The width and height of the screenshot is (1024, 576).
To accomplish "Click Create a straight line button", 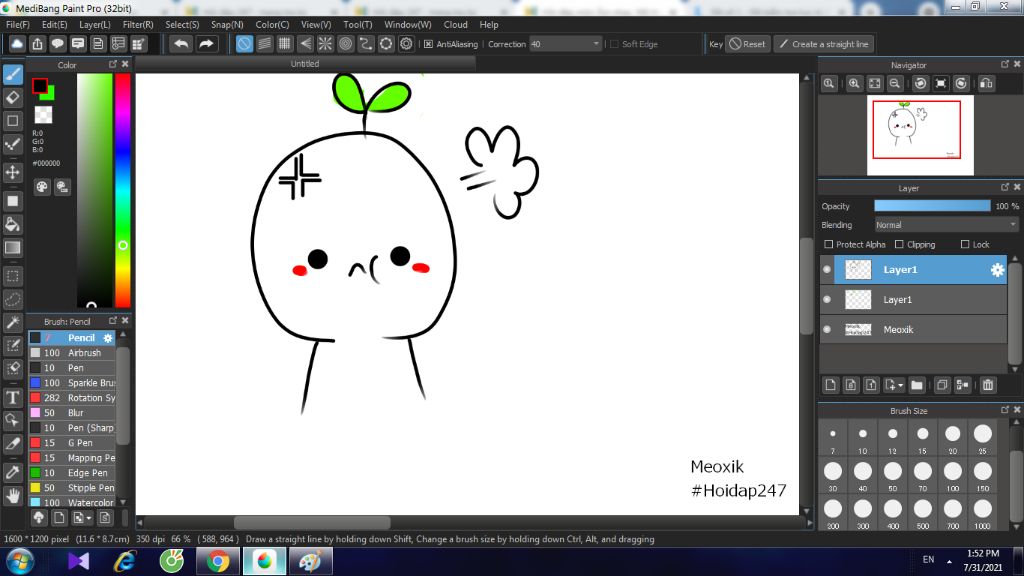I will click(824, 44).
